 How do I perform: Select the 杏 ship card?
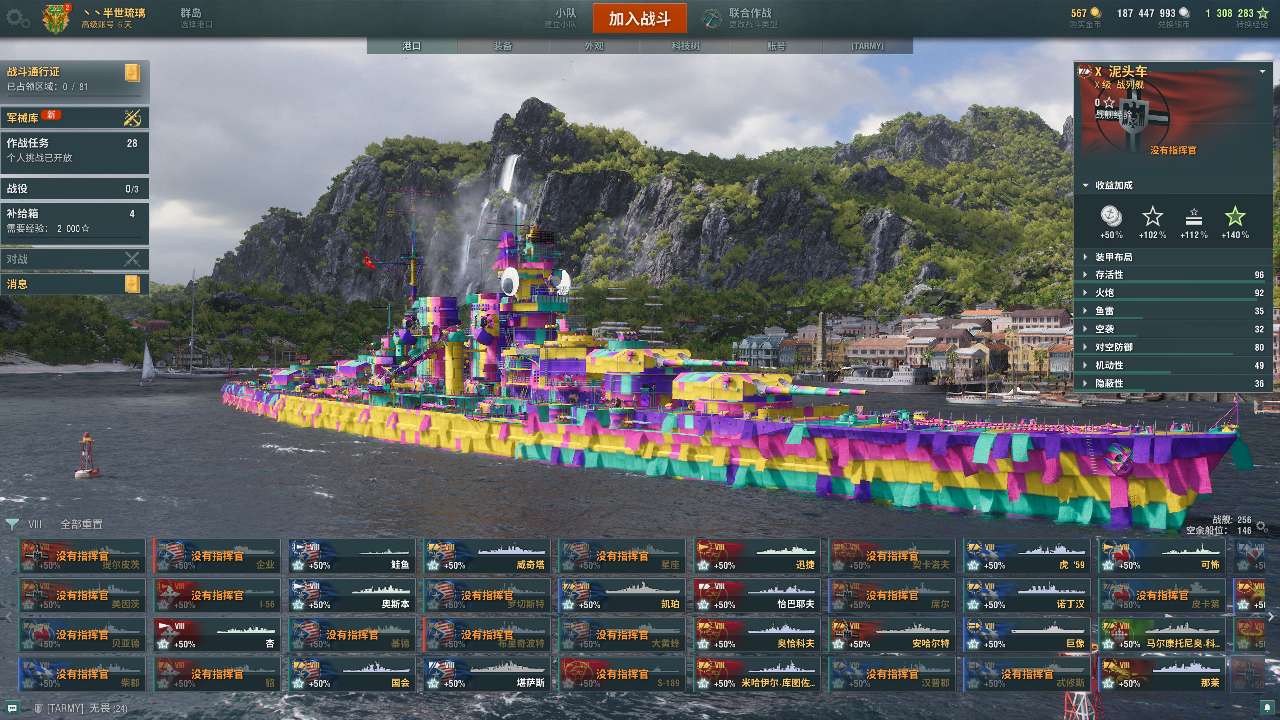217,635
